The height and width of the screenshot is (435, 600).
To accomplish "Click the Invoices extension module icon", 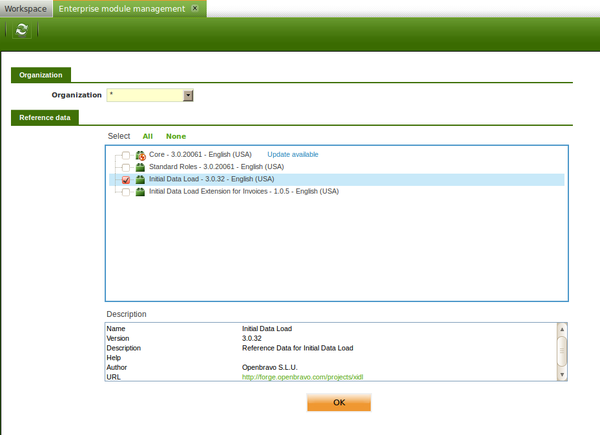I will tap(141, 192).
